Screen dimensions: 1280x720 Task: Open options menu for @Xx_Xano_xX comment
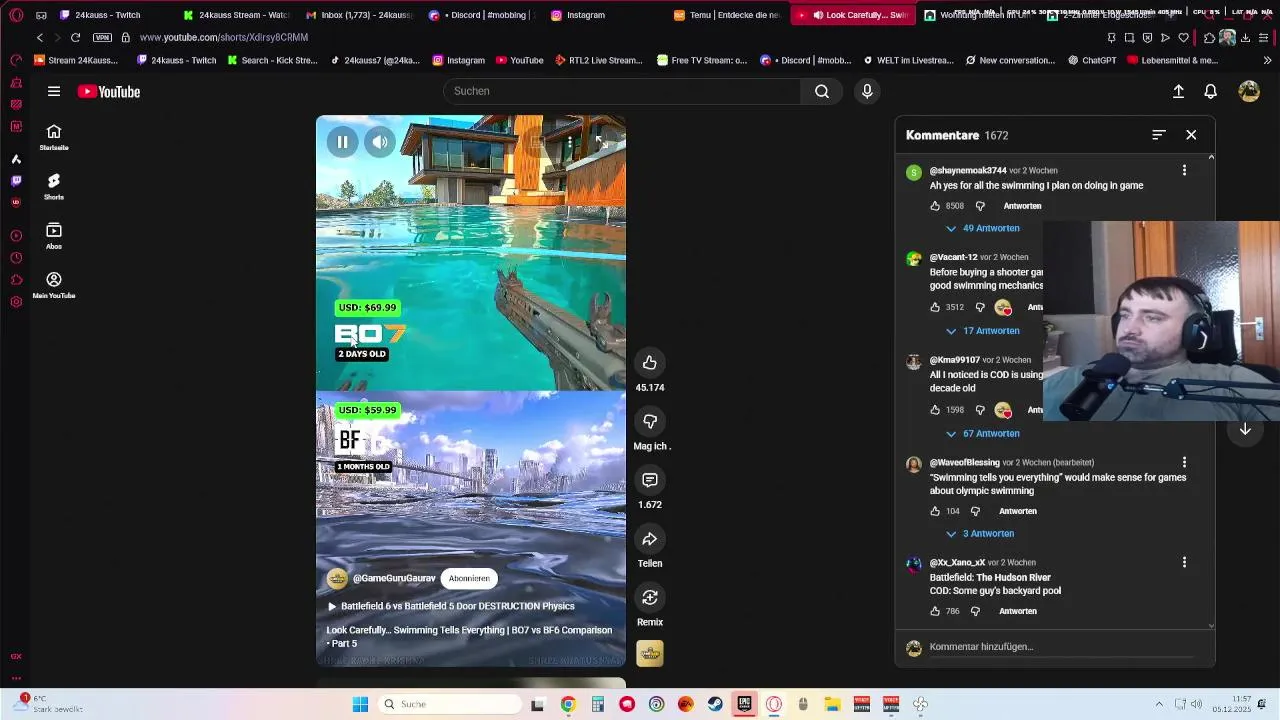(x=1184, y=563)
